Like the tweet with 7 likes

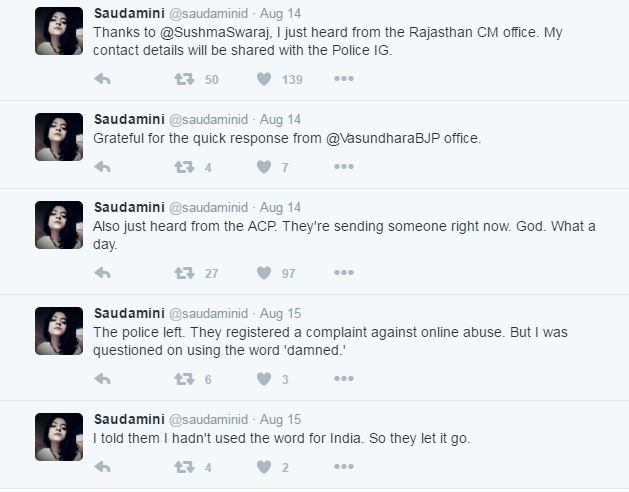(x=264, y=167)
